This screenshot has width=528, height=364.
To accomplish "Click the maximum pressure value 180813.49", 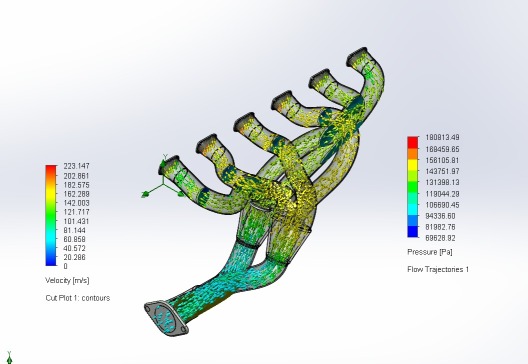I will 442,137.
